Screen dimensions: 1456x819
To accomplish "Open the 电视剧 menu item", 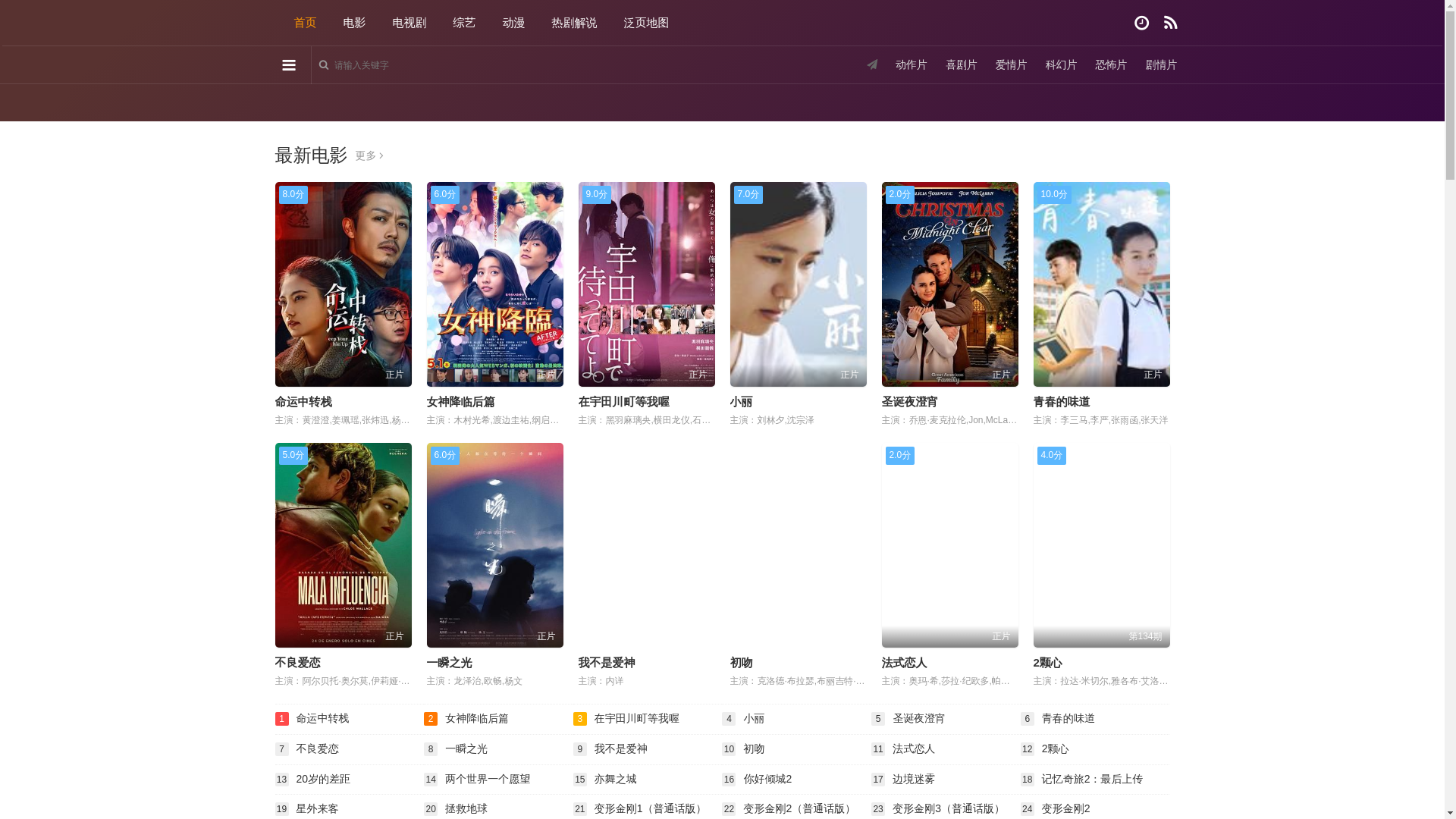I will coord(409,23).
